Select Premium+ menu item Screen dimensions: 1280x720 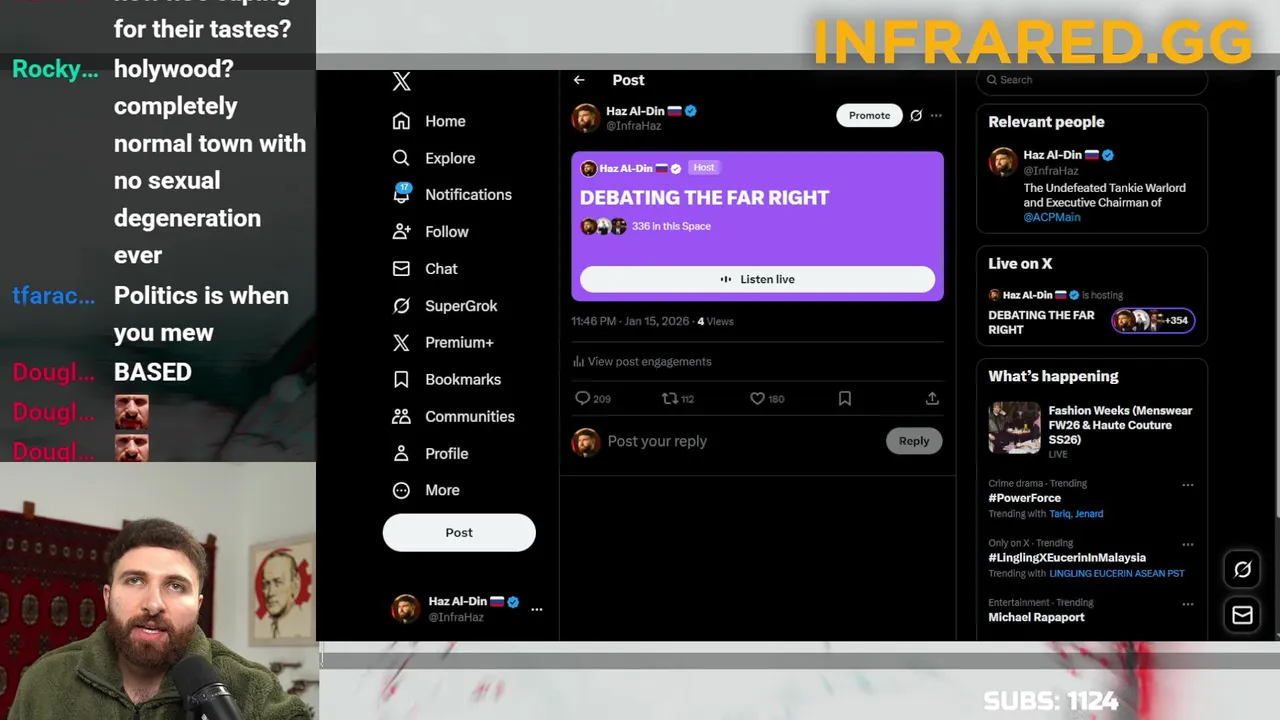pos(459,342)
